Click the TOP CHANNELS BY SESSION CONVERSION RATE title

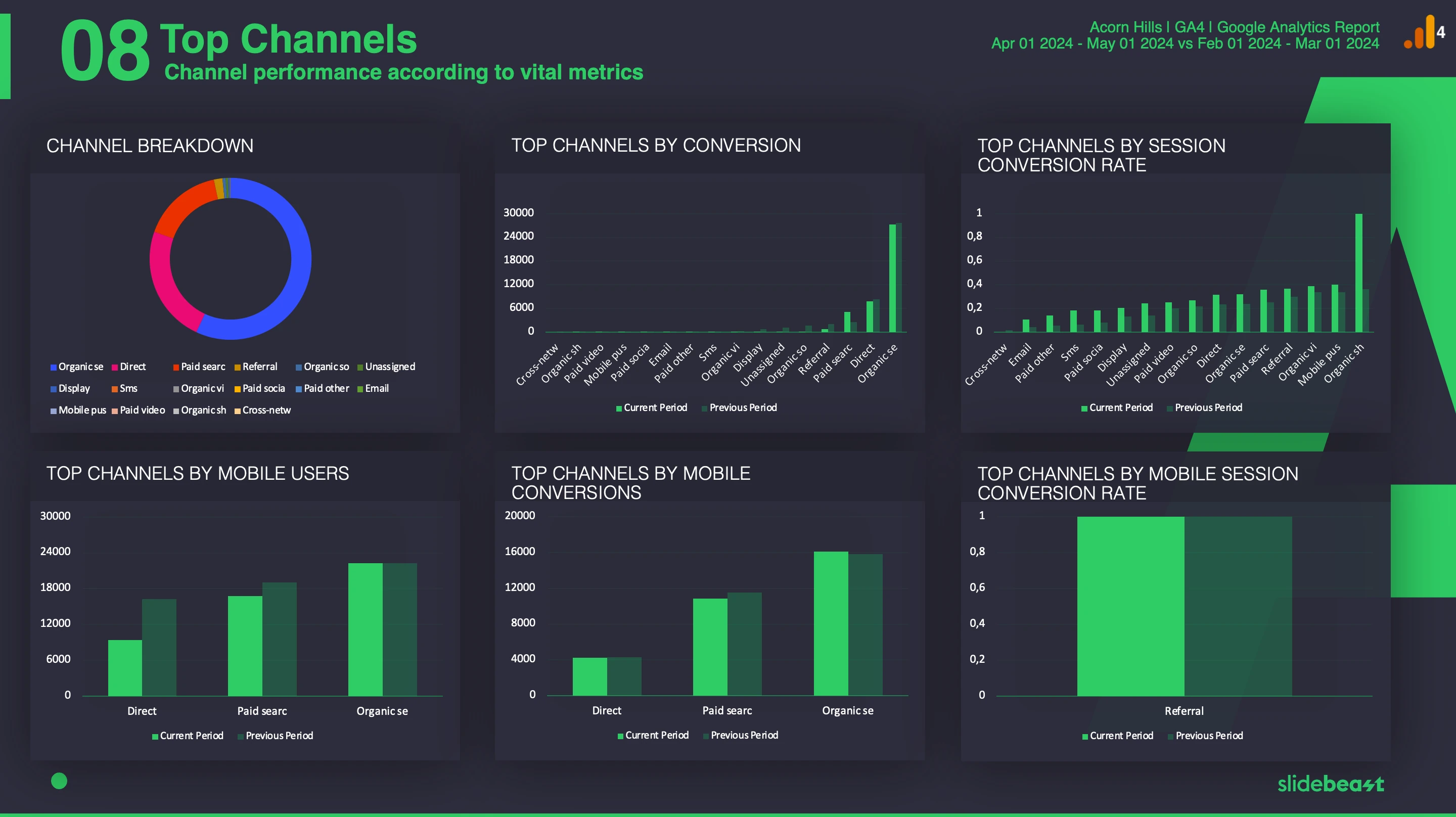(x=1101, y=156)
